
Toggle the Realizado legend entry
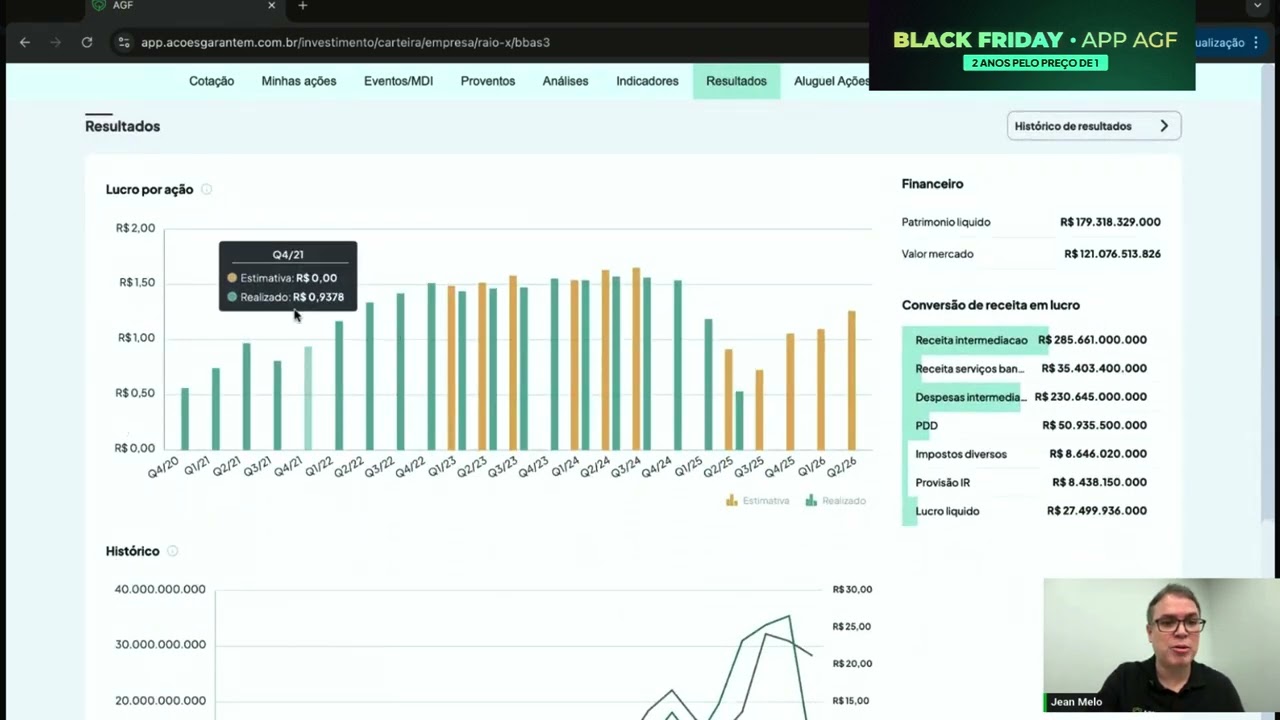[x=836, y=500]
